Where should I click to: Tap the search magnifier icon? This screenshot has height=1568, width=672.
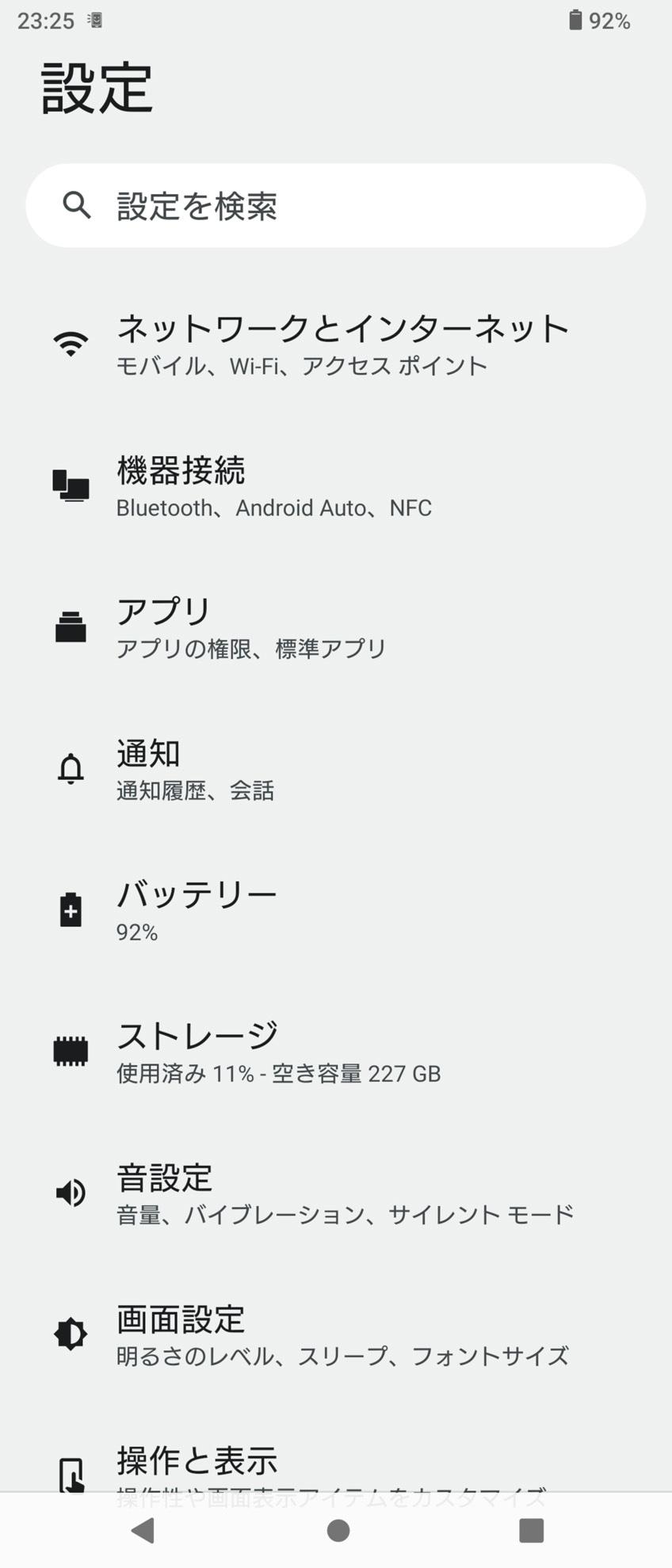click(x=77, y=205)
